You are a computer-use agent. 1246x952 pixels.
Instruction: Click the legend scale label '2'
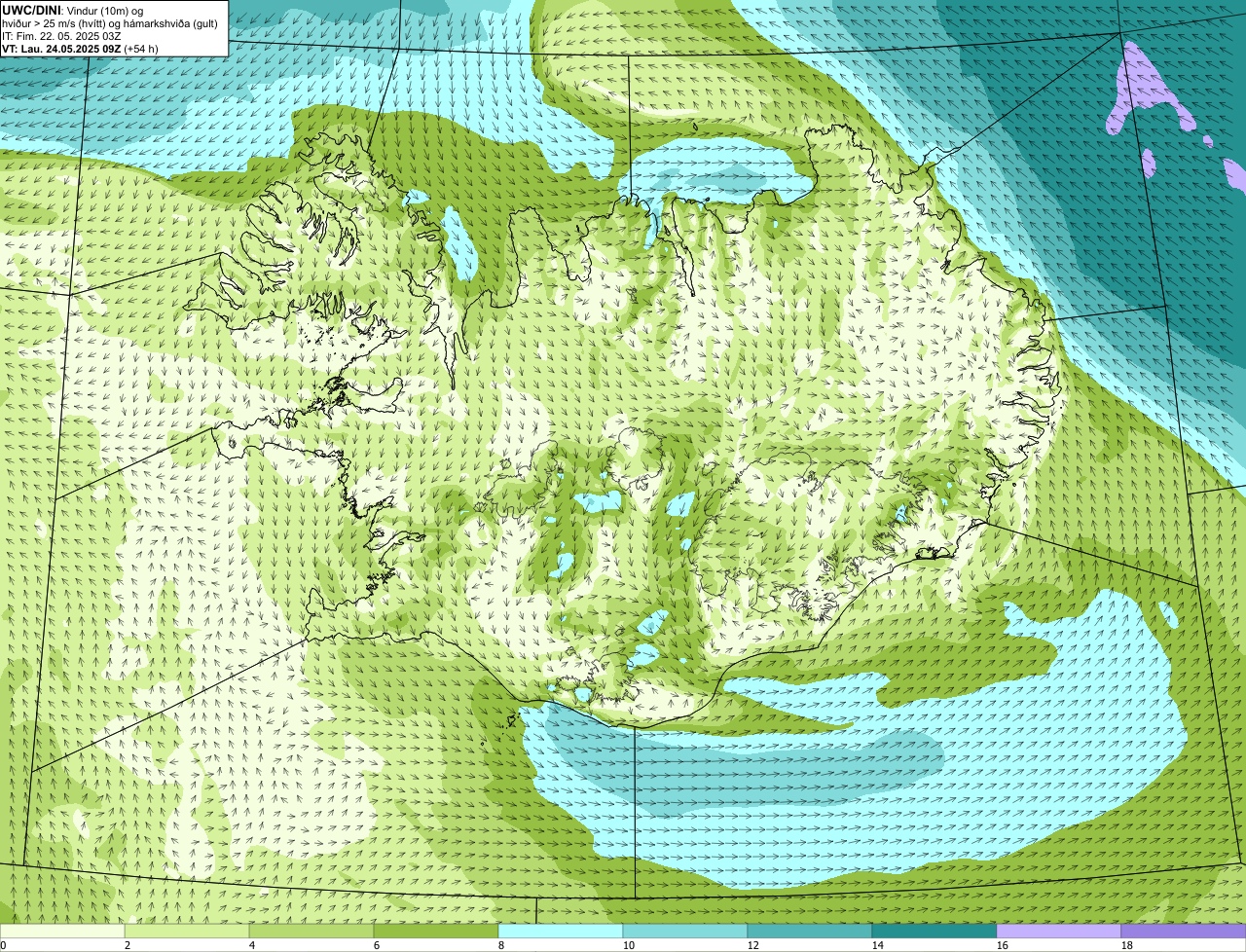(x=128, y=945)
